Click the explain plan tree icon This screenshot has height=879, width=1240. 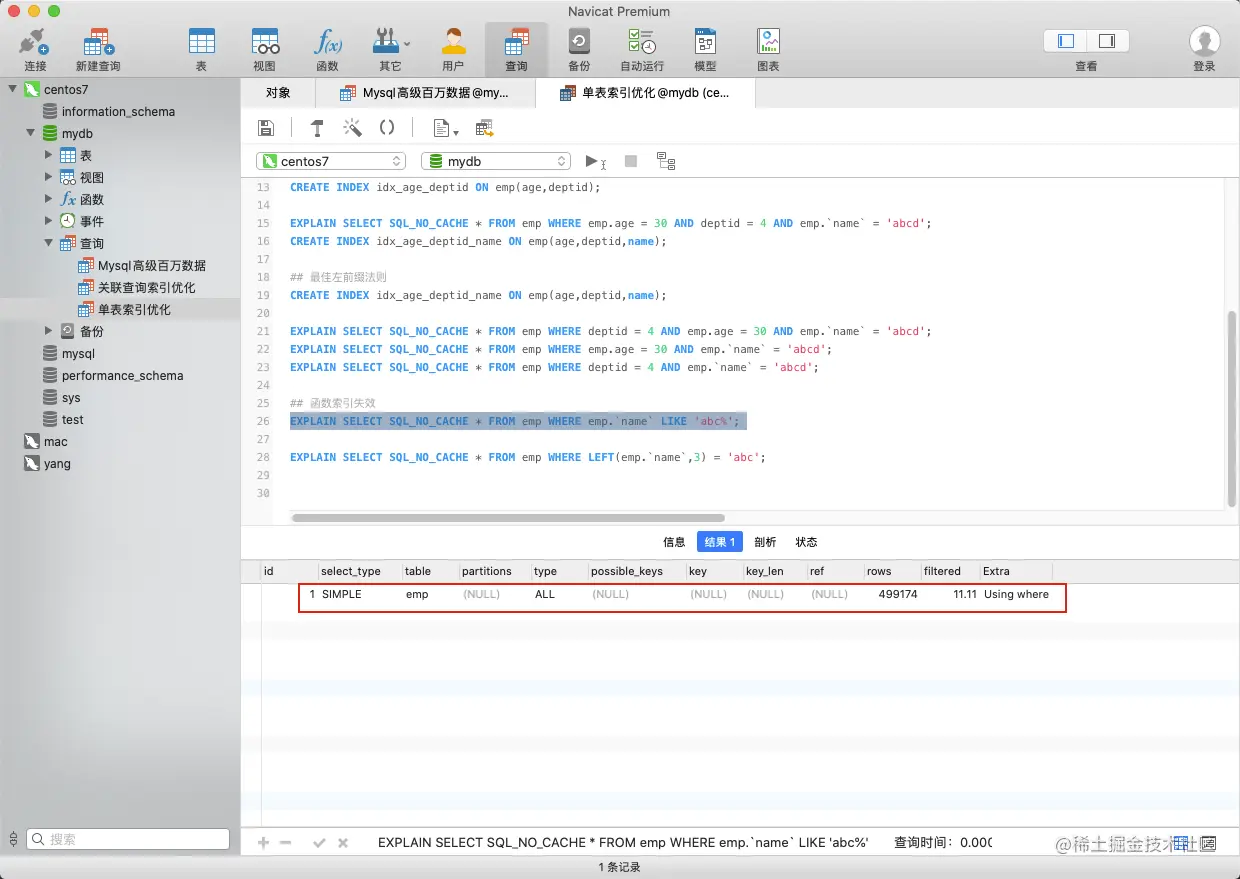tap(666, 161)
